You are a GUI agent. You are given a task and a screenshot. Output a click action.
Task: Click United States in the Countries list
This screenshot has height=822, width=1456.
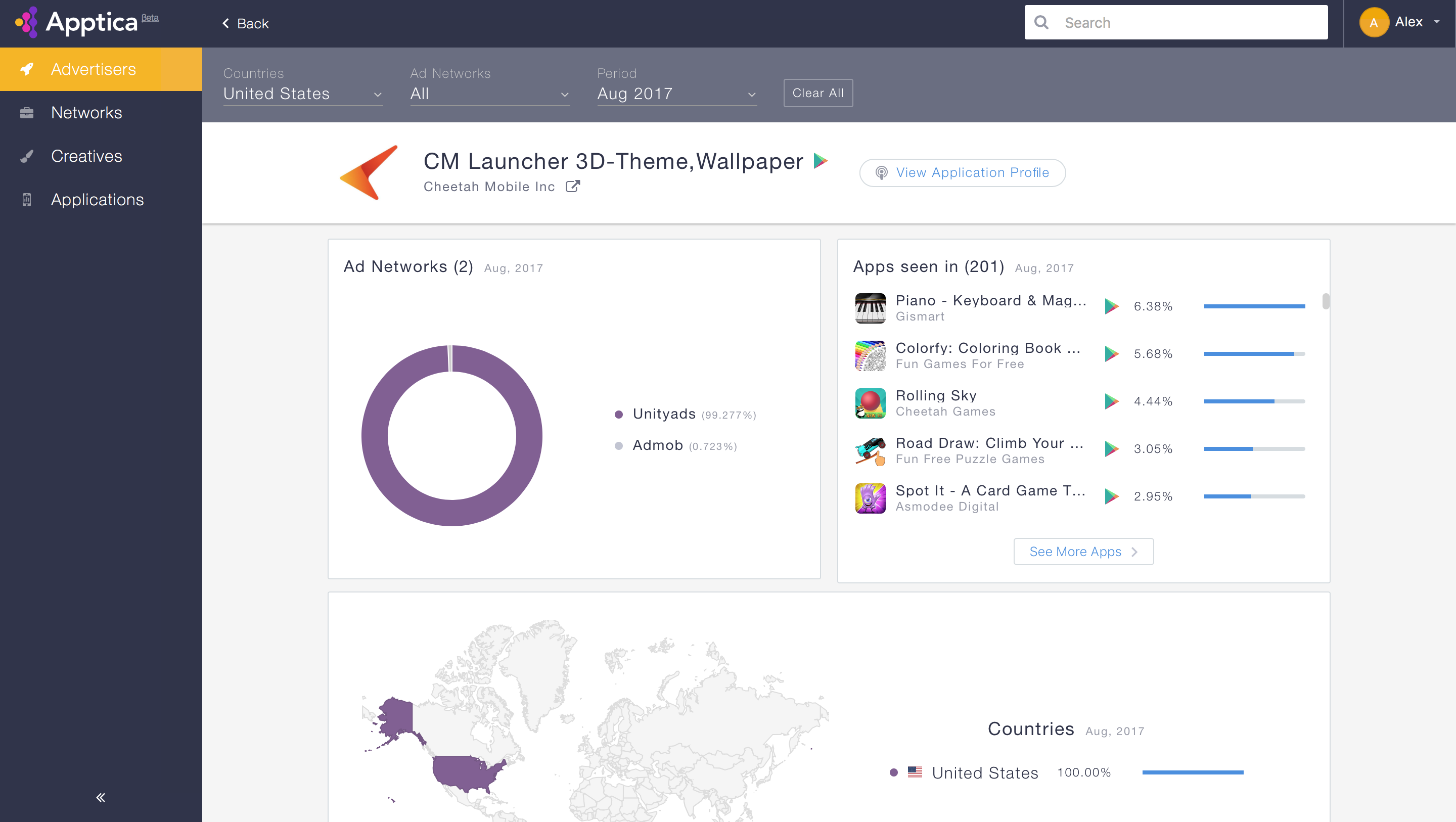click(985, 772)
